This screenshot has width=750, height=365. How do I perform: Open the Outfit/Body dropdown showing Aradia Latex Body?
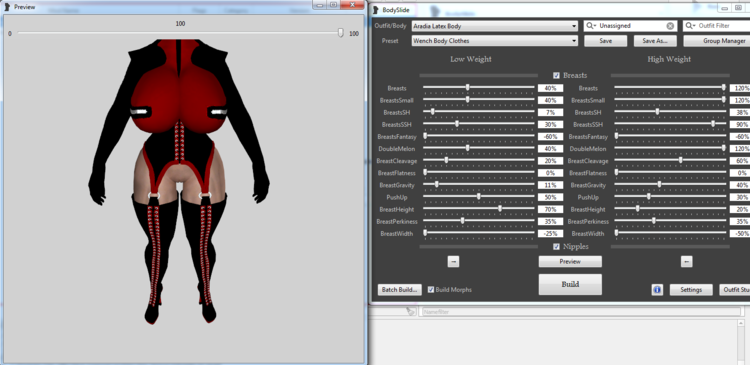(495, 26)
